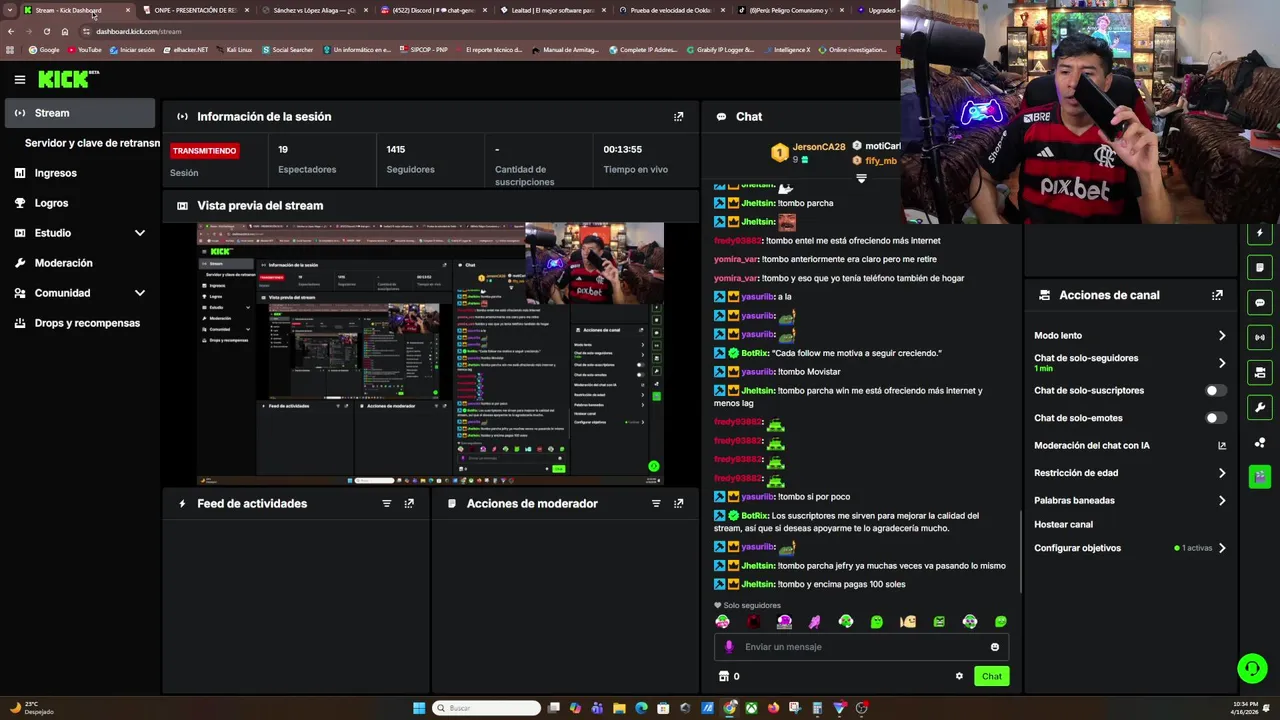Image resolution: width=1280 pixels, height=720 pixels.
Task: Switch to Discord browser tab
Action: coord(433,10)
